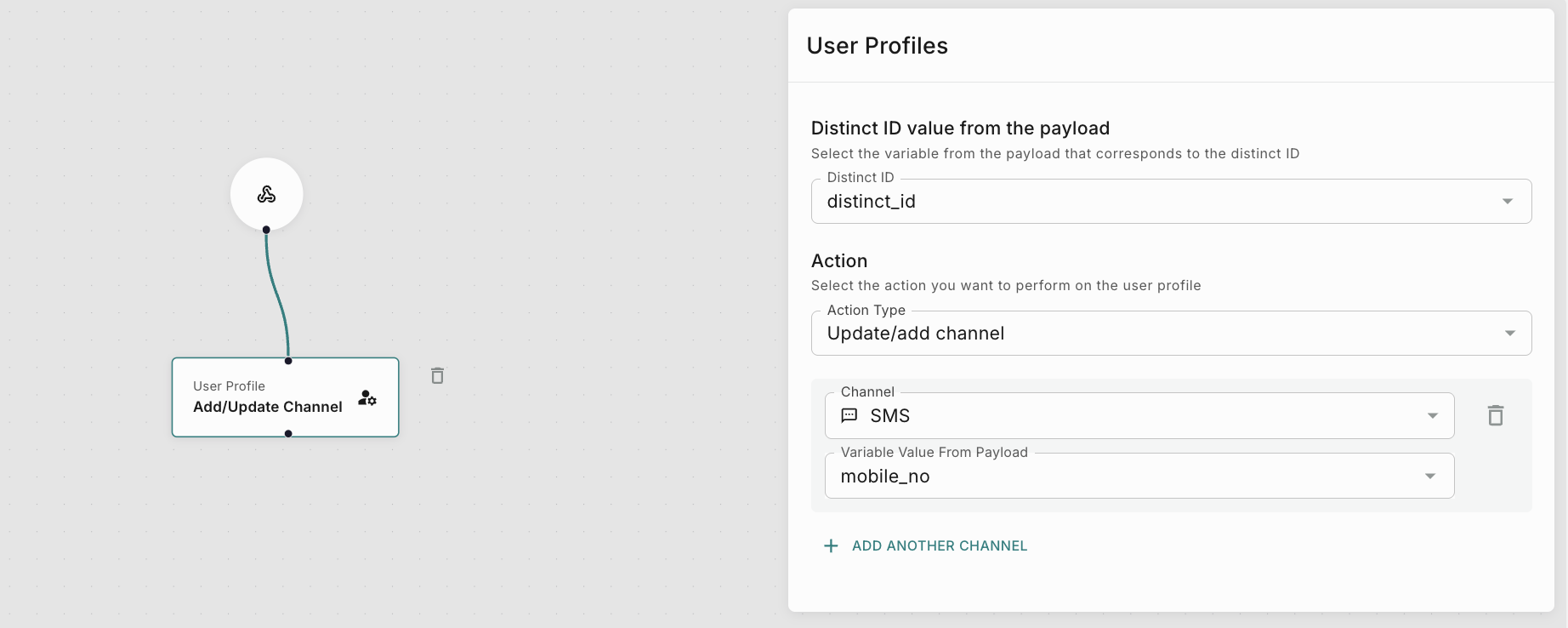This screenshot has height=628, width=1568.
Task: Click the ADD ANOTHER CHANNEL button
Action: [x=939, y=545]
